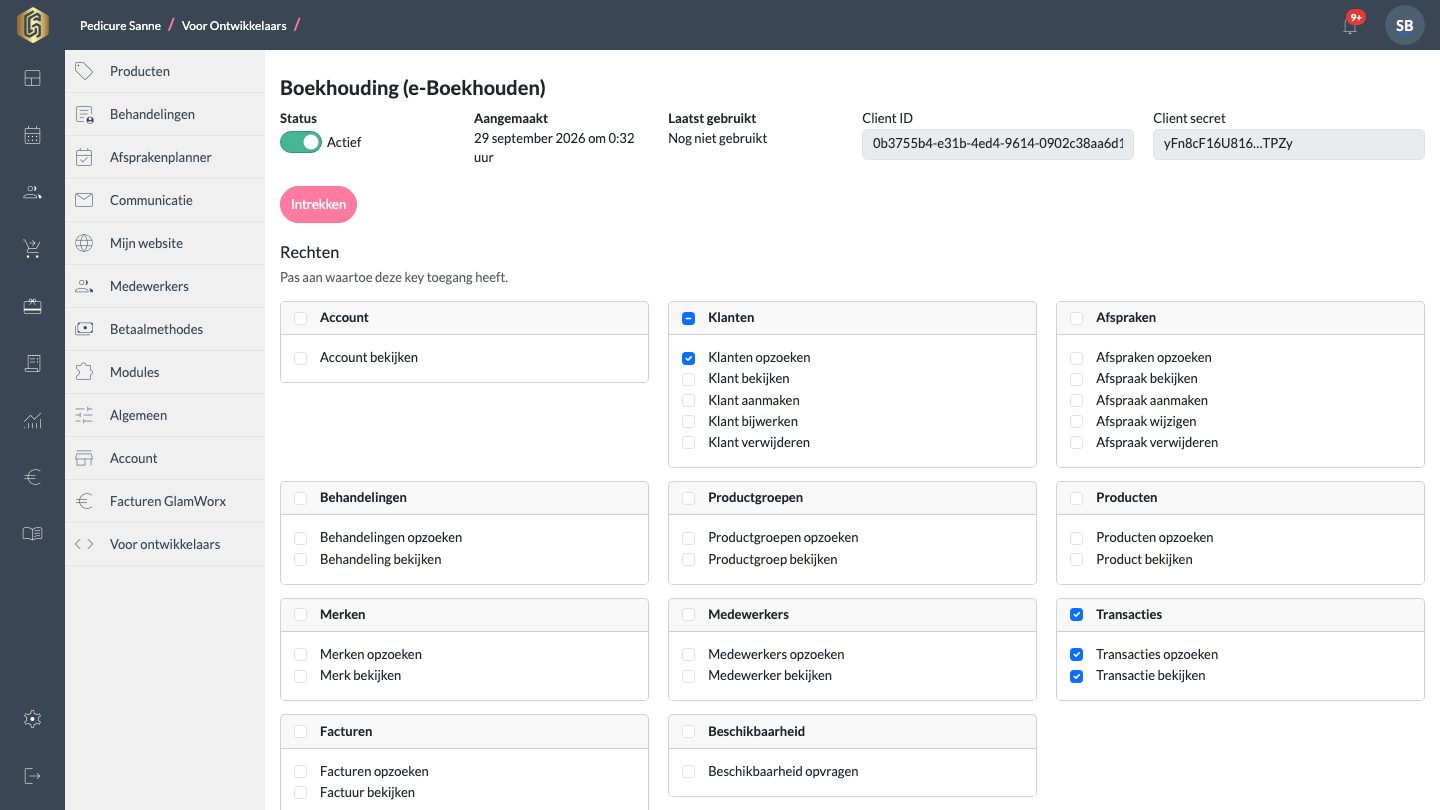Open the Medewerkers settings menu item
Image resolution: width=1440 pixels, height=810 pixels.
coord(165,286)
